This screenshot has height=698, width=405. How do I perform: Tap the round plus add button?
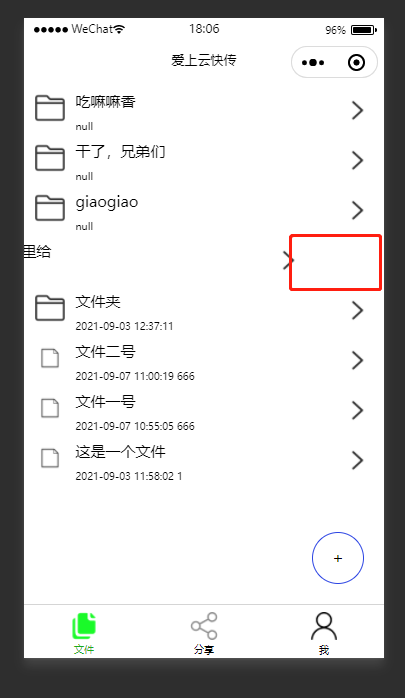pos(338,558)
